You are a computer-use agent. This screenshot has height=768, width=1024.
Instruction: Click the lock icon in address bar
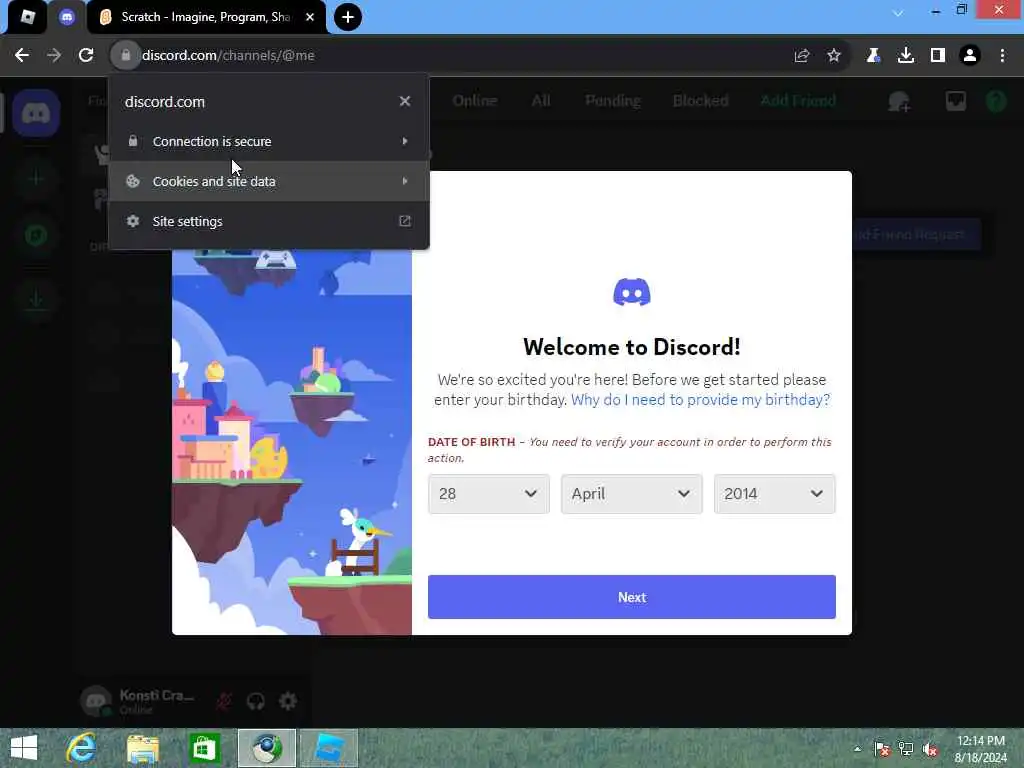click(x=125, y=56)
